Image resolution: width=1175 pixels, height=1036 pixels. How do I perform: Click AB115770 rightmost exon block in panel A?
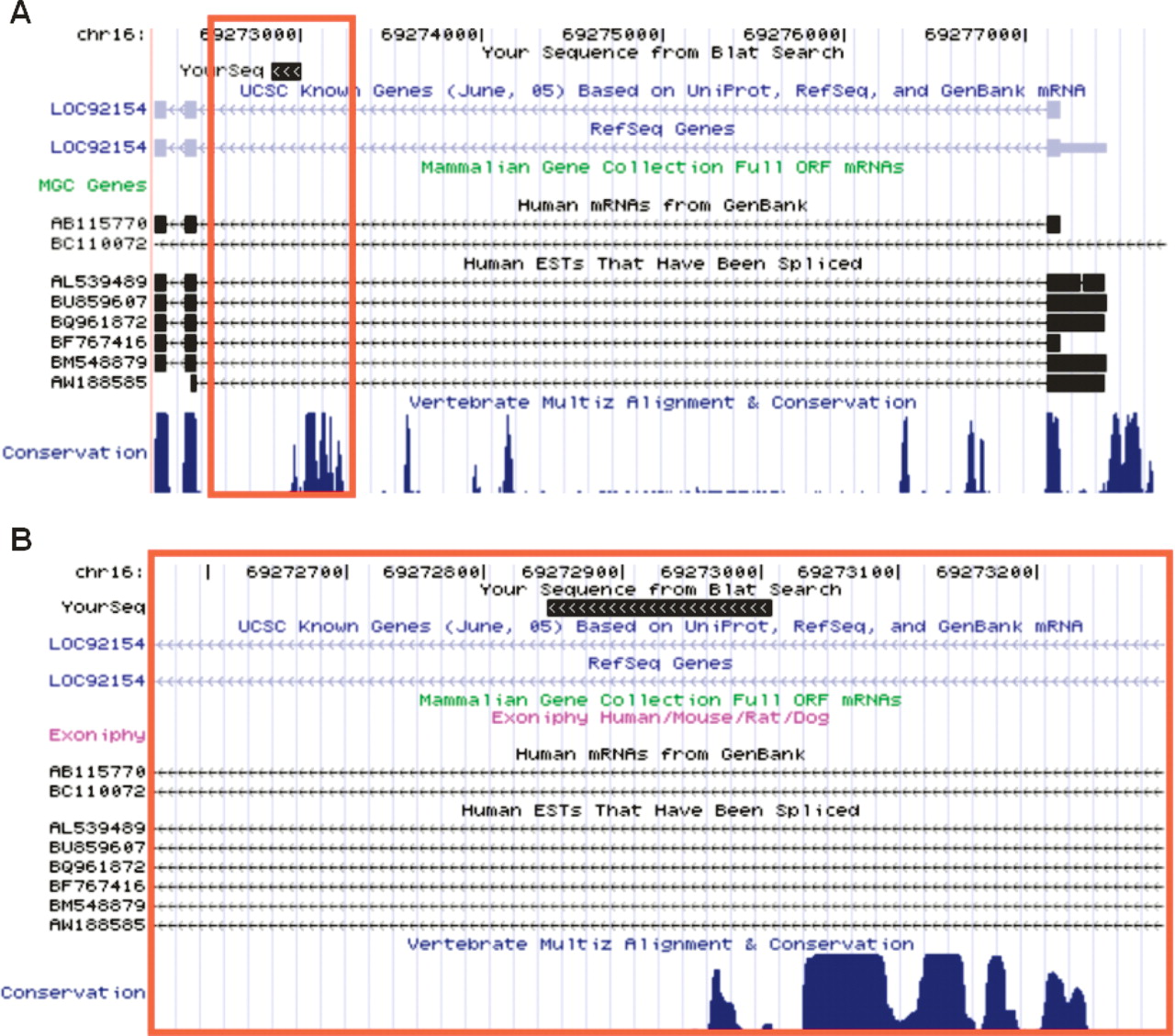pos(1053,224)
